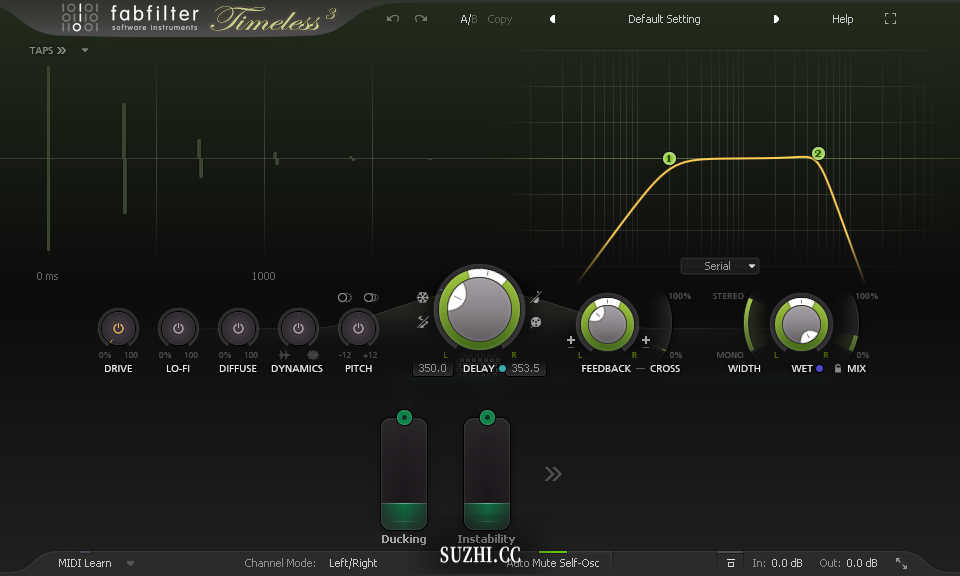
Task: Go to the previous preset arrow
Action: coord(553,19)
